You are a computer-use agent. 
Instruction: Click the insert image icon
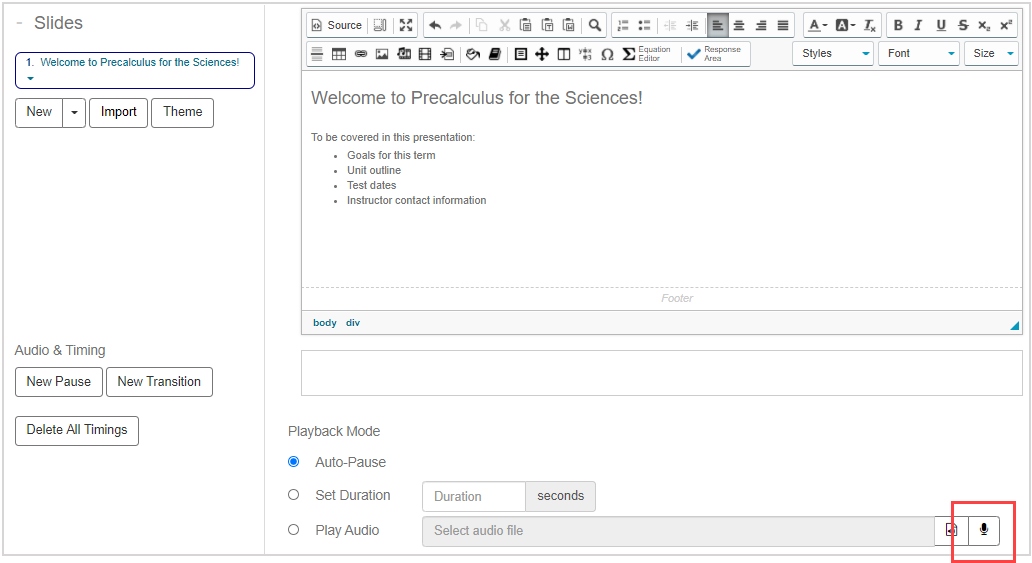click(382, 54)
